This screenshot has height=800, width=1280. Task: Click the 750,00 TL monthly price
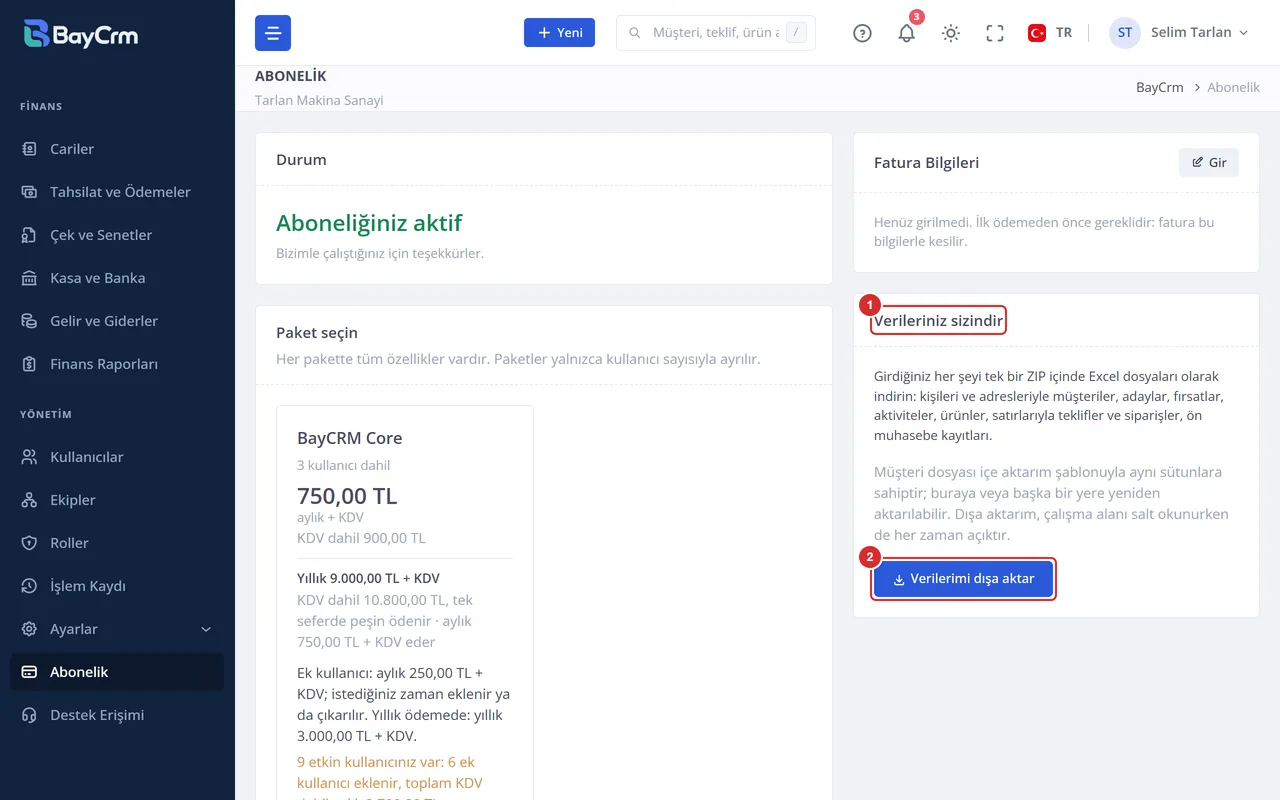click(347, 496)
